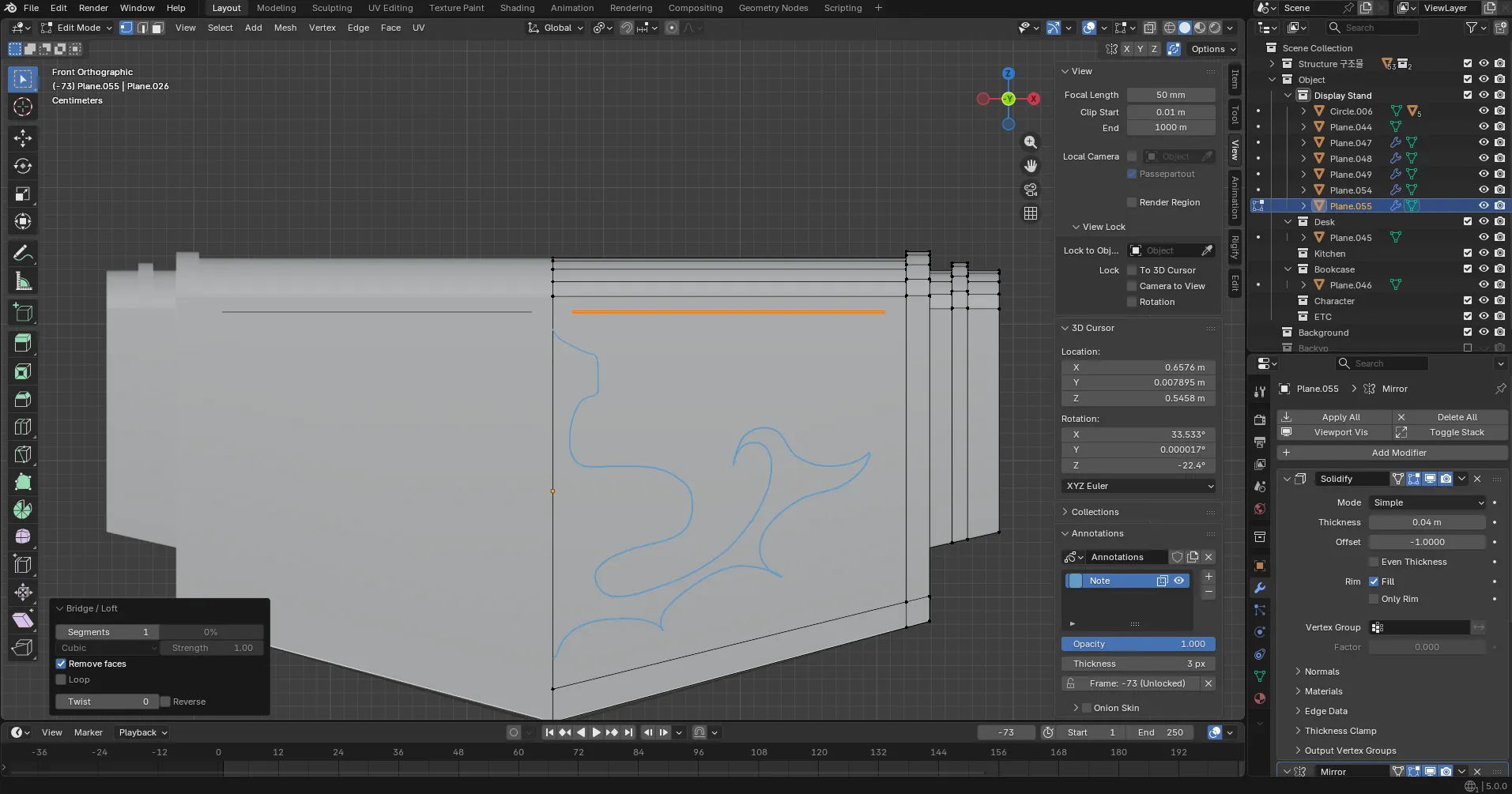Select the Rotate tool in the toolbar
This screenshot has height=794, width=1512.
pyautogui.click(x=22, y=166)
